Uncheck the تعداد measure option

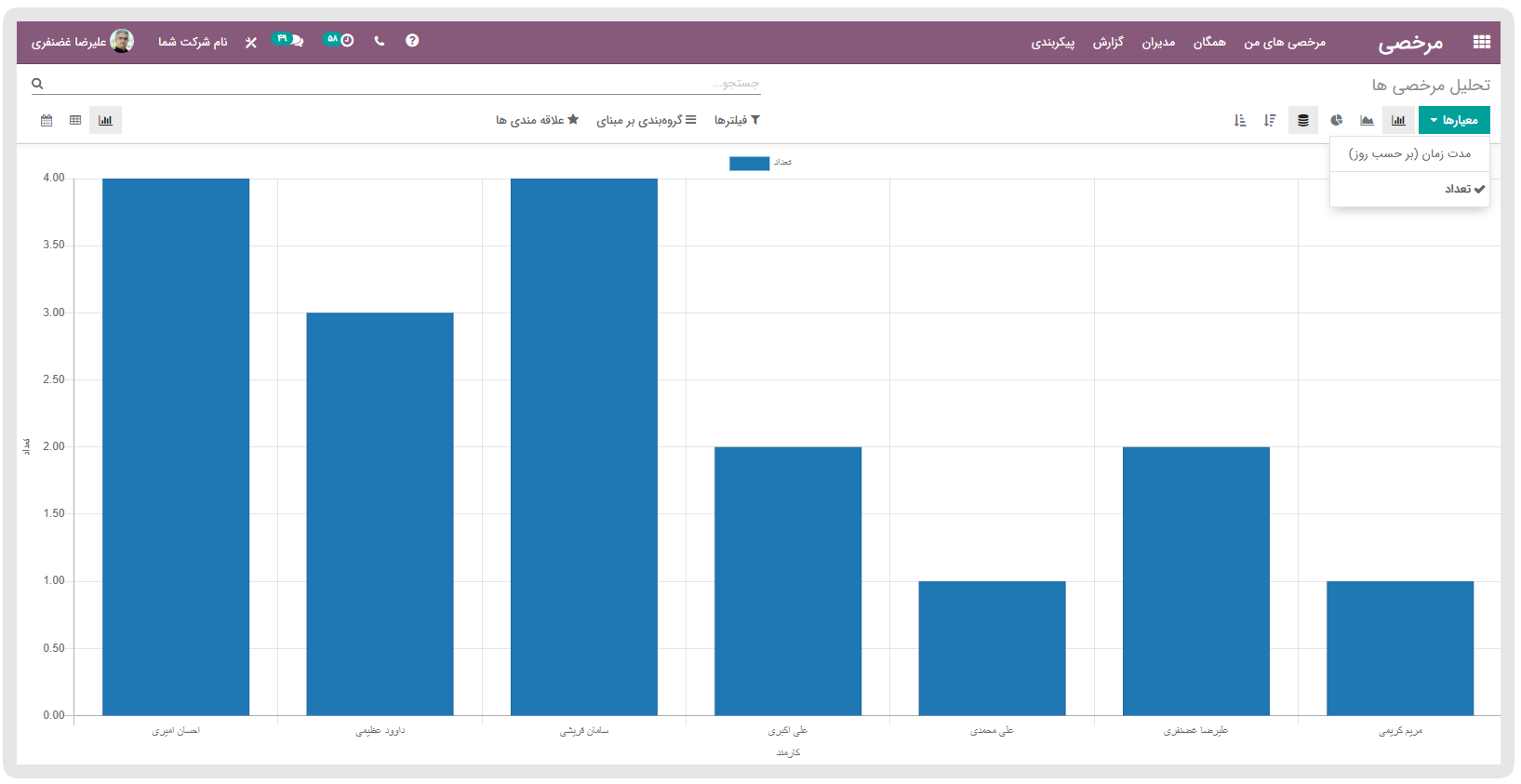pyautogui.click(x=1458, y=189)
